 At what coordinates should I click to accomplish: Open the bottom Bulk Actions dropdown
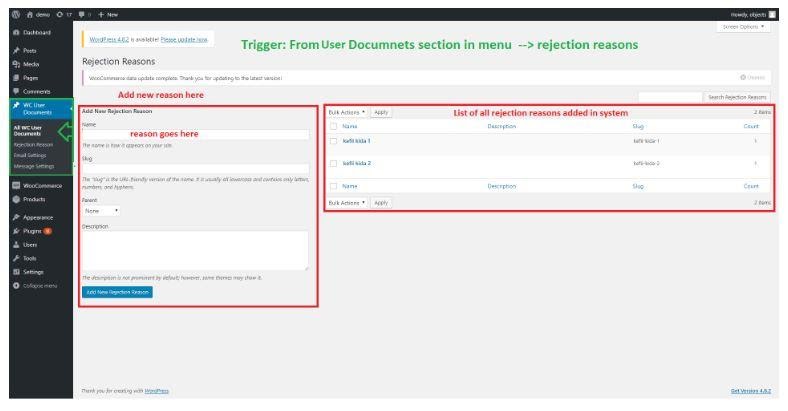[x=347, y=203]
